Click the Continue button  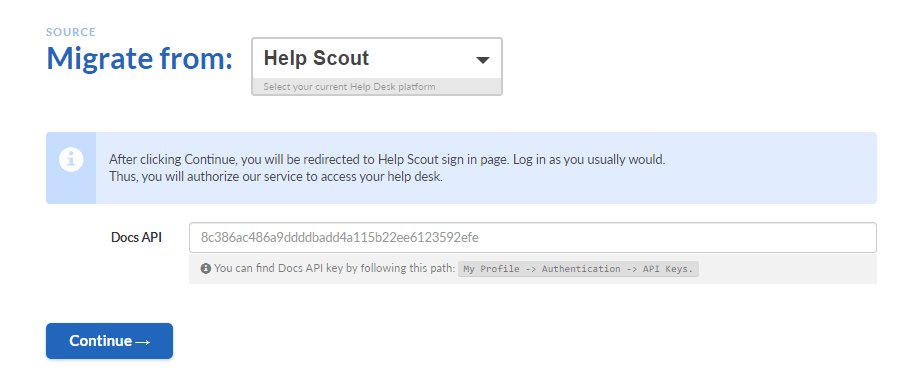[110, 341]
